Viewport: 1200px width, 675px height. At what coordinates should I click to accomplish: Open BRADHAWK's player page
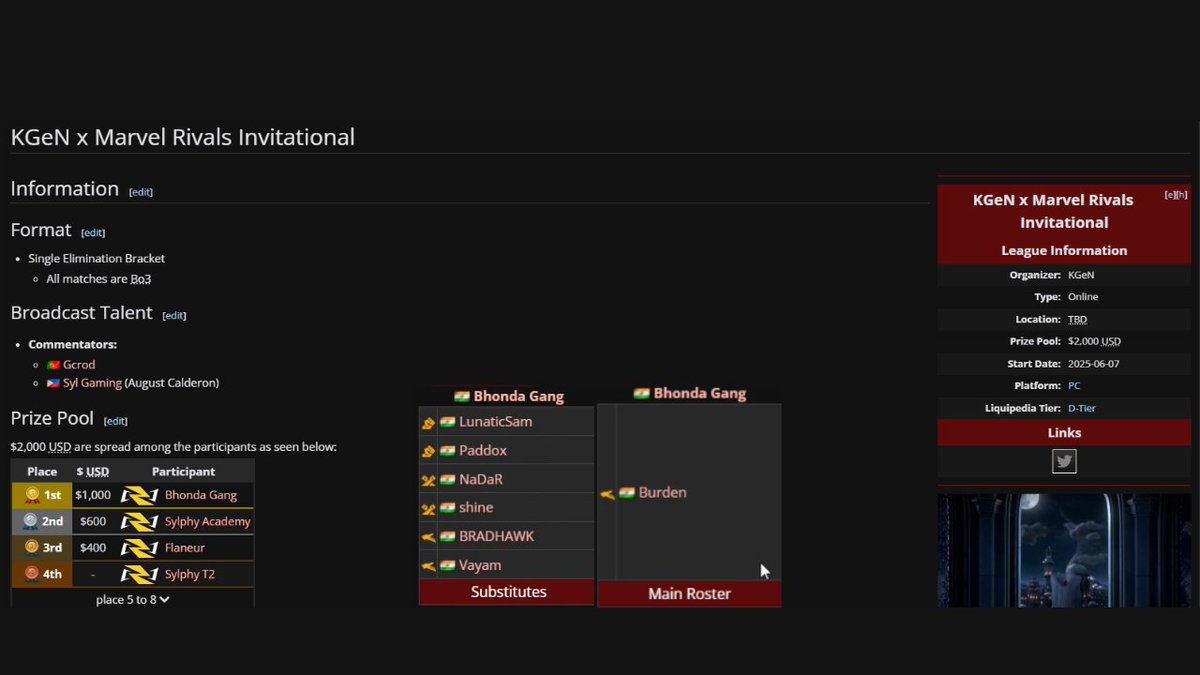tap(497, 537)
